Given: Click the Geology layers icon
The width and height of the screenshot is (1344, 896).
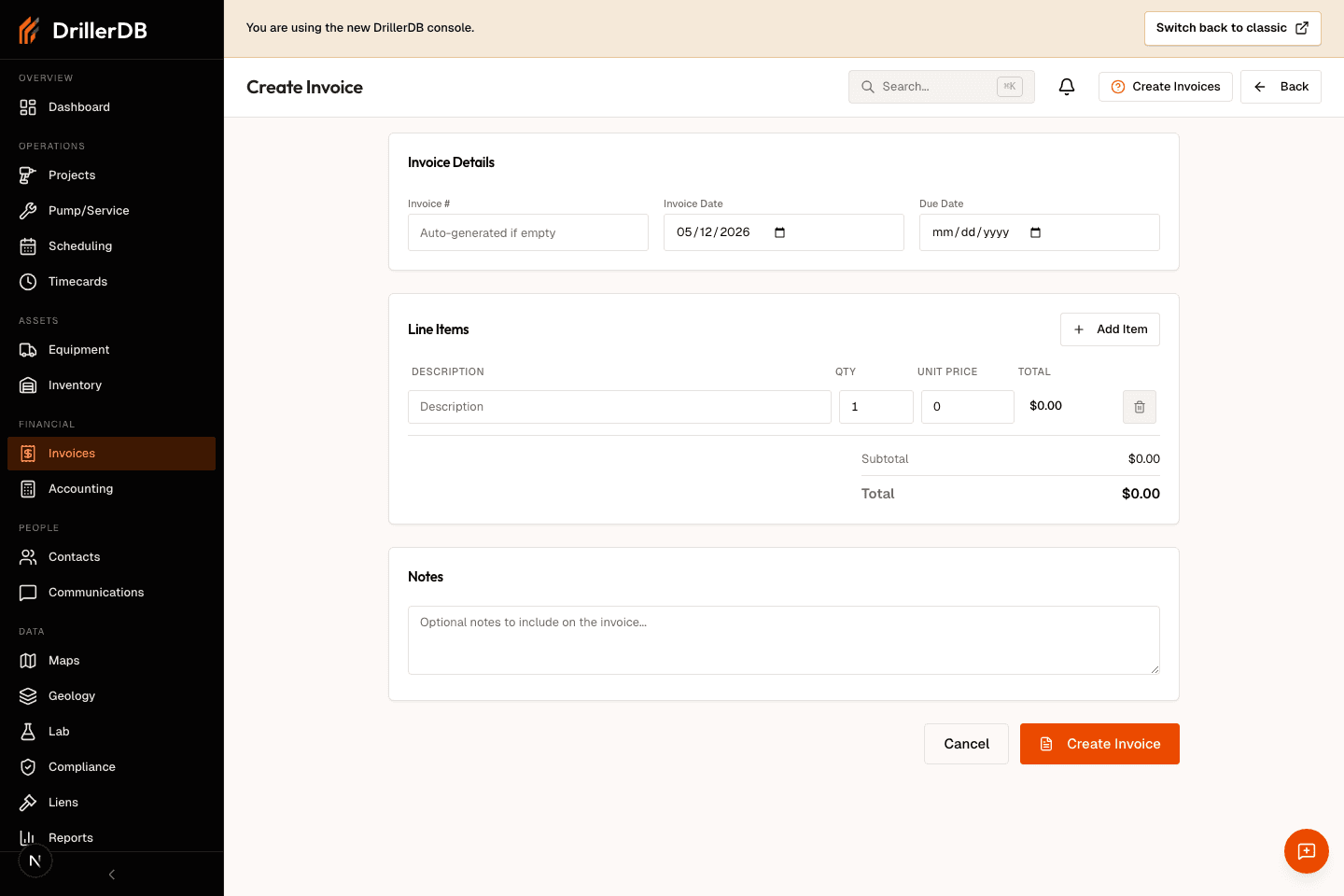Looking at the screenshot, I should 28,696.
